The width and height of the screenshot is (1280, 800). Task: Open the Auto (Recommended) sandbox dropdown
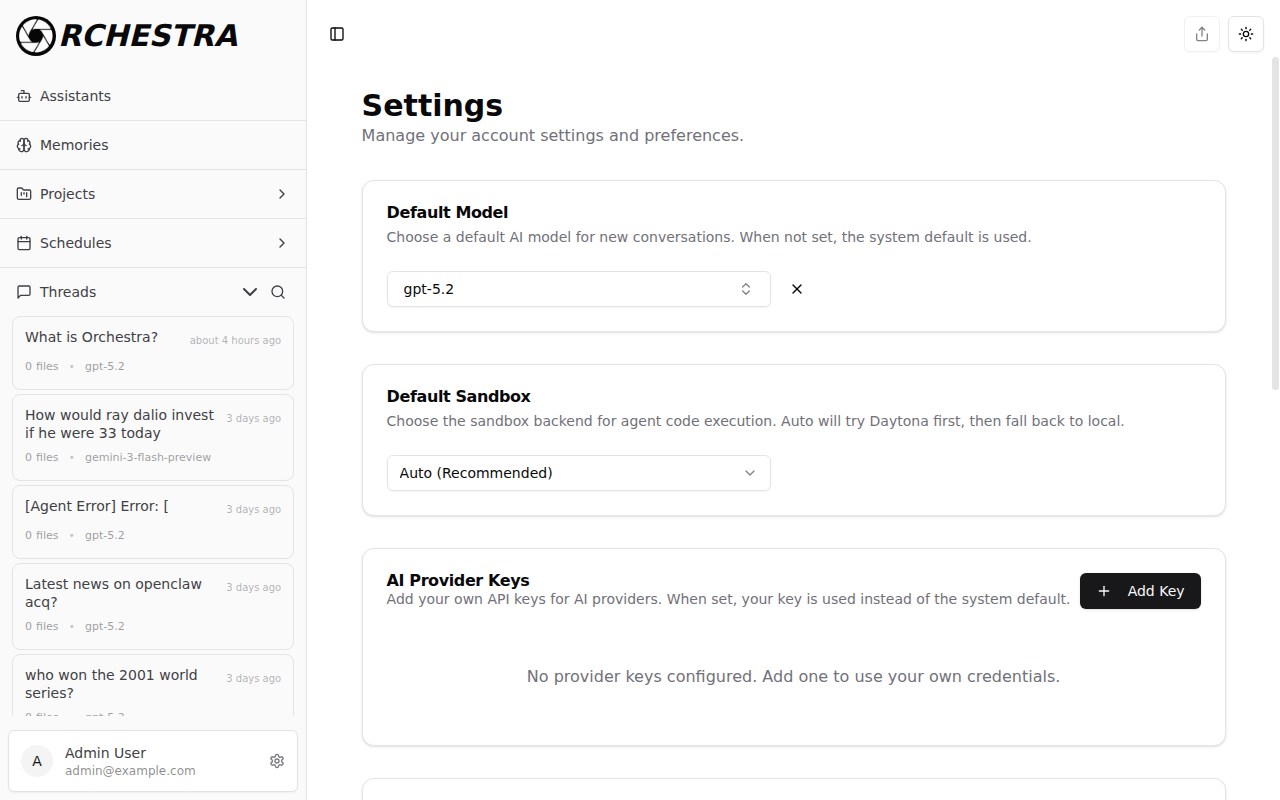coord(579,473)
